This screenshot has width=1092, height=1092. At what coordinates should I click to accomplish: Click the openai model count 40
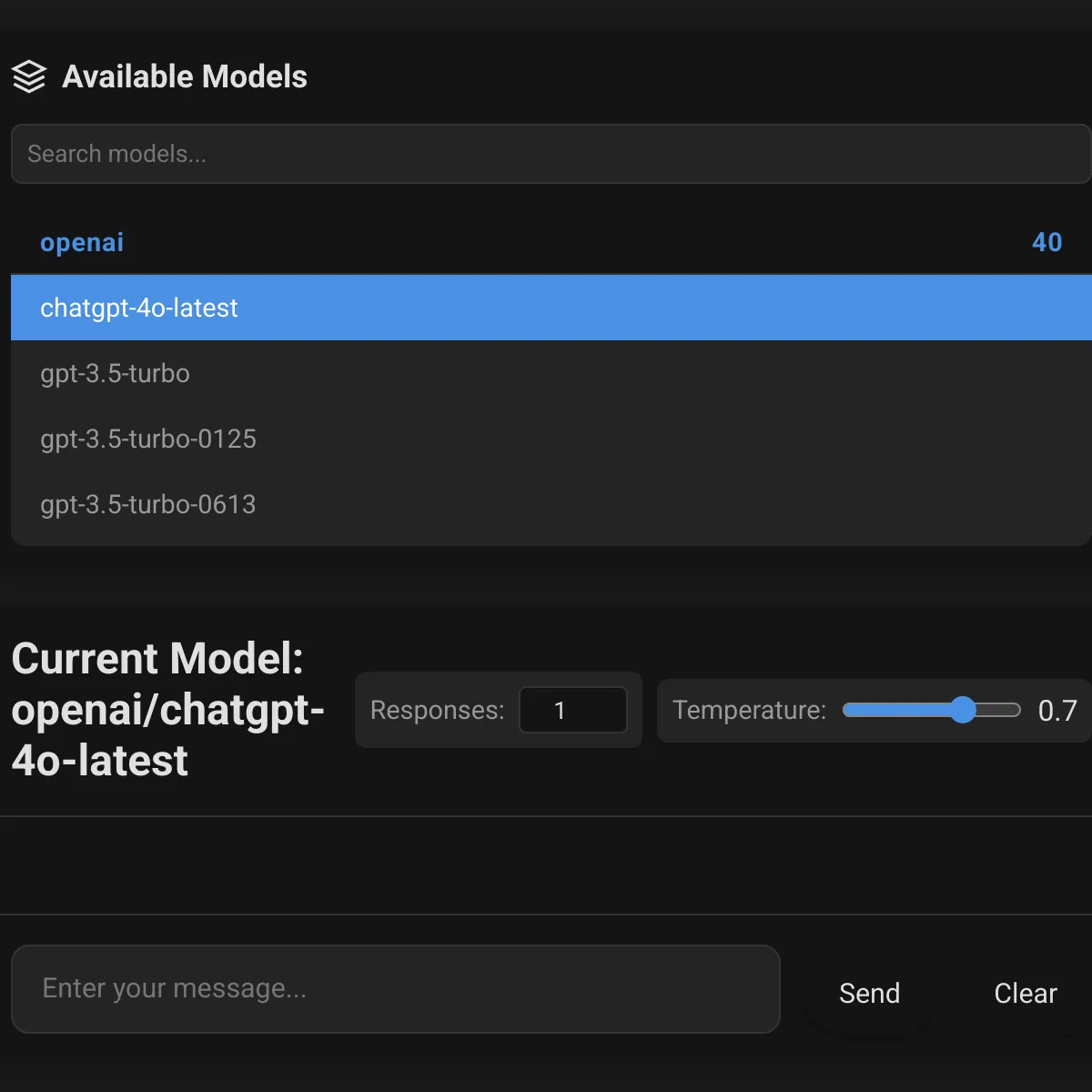1046,242
